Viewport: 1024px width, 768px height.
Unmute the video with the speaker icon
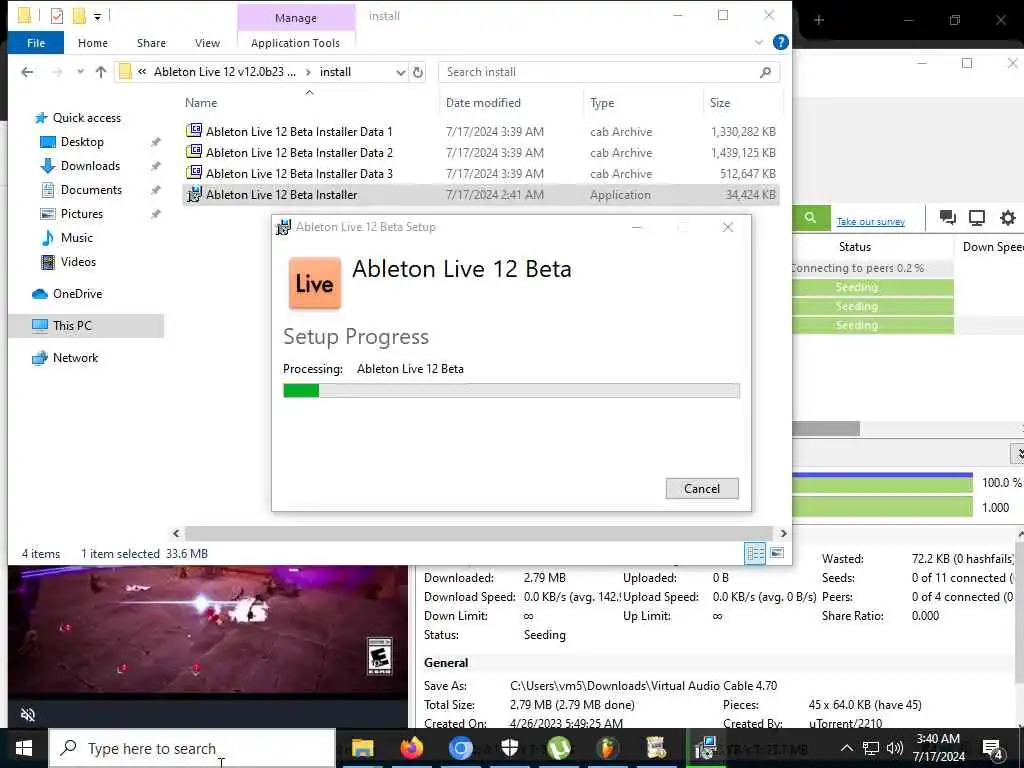pos(28,714)
